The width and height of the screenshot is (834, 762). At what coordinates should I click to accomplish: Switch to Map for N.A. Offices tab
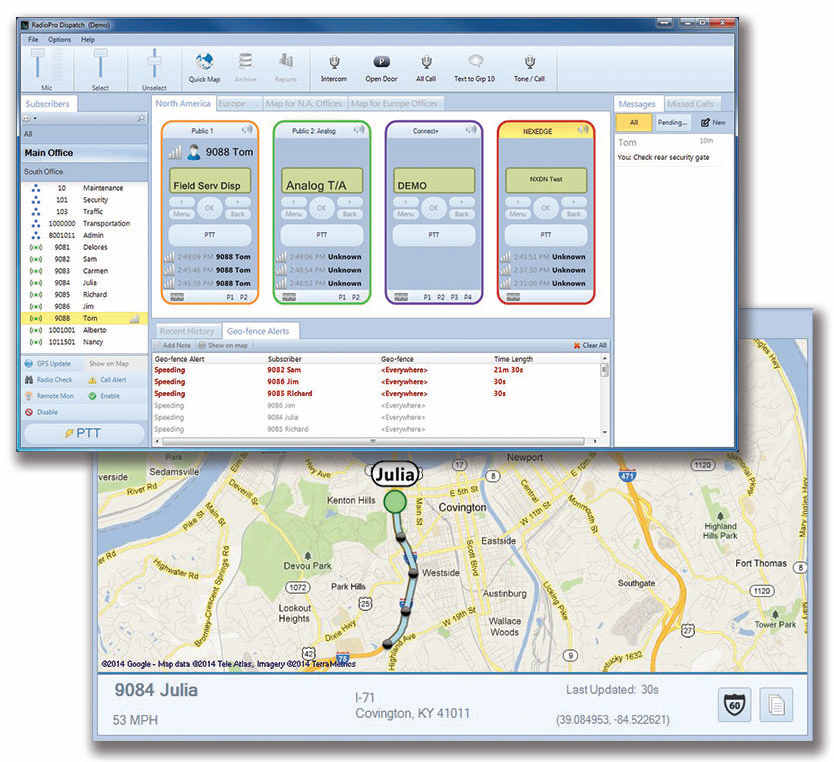[x=304, y=104]
